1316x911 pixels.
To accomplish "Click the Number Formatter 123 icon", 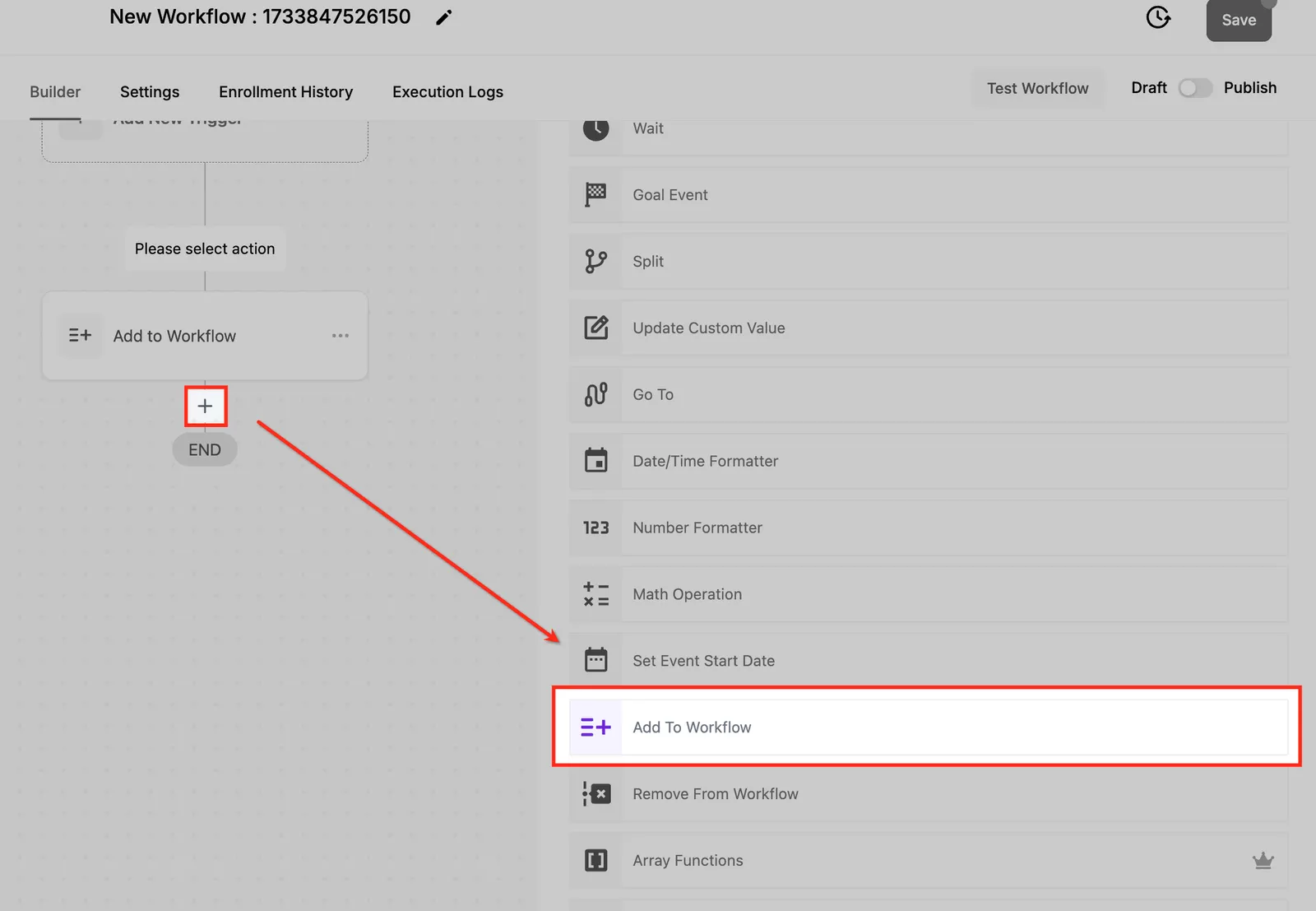I will pos(596,528).
